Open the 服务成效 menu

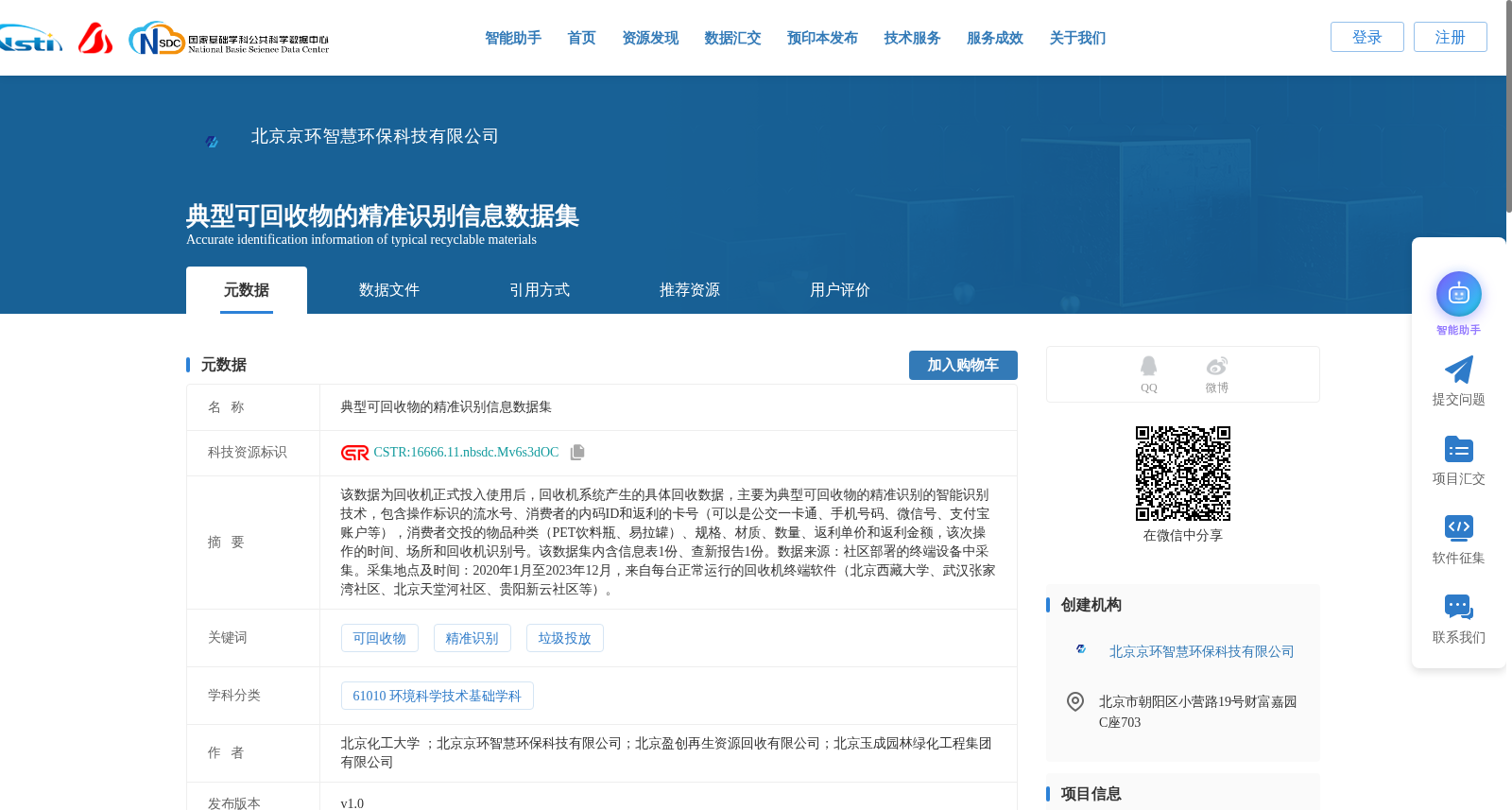995,38
